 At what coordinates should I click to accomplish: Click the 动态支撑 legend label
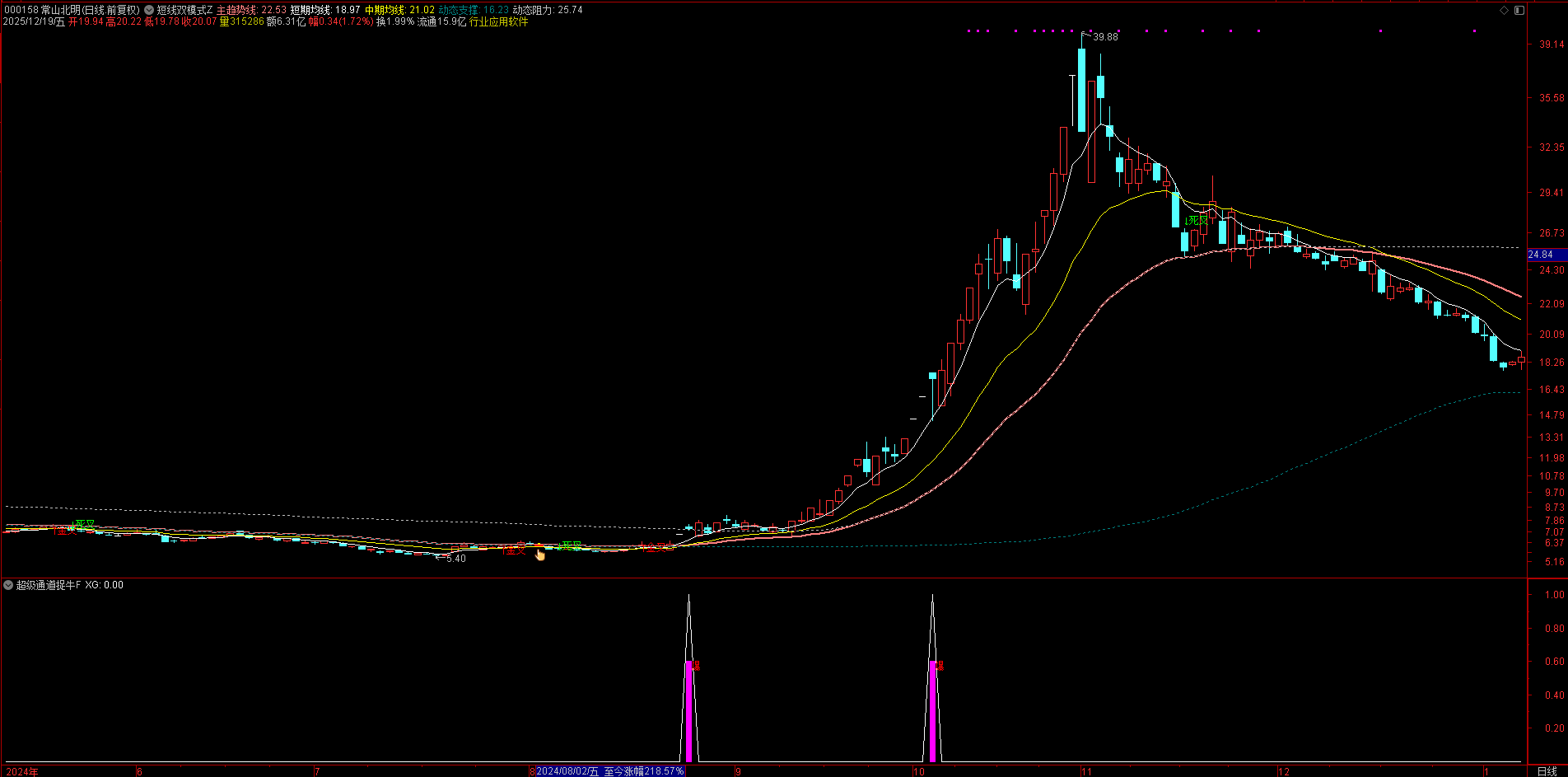[458, 10]
